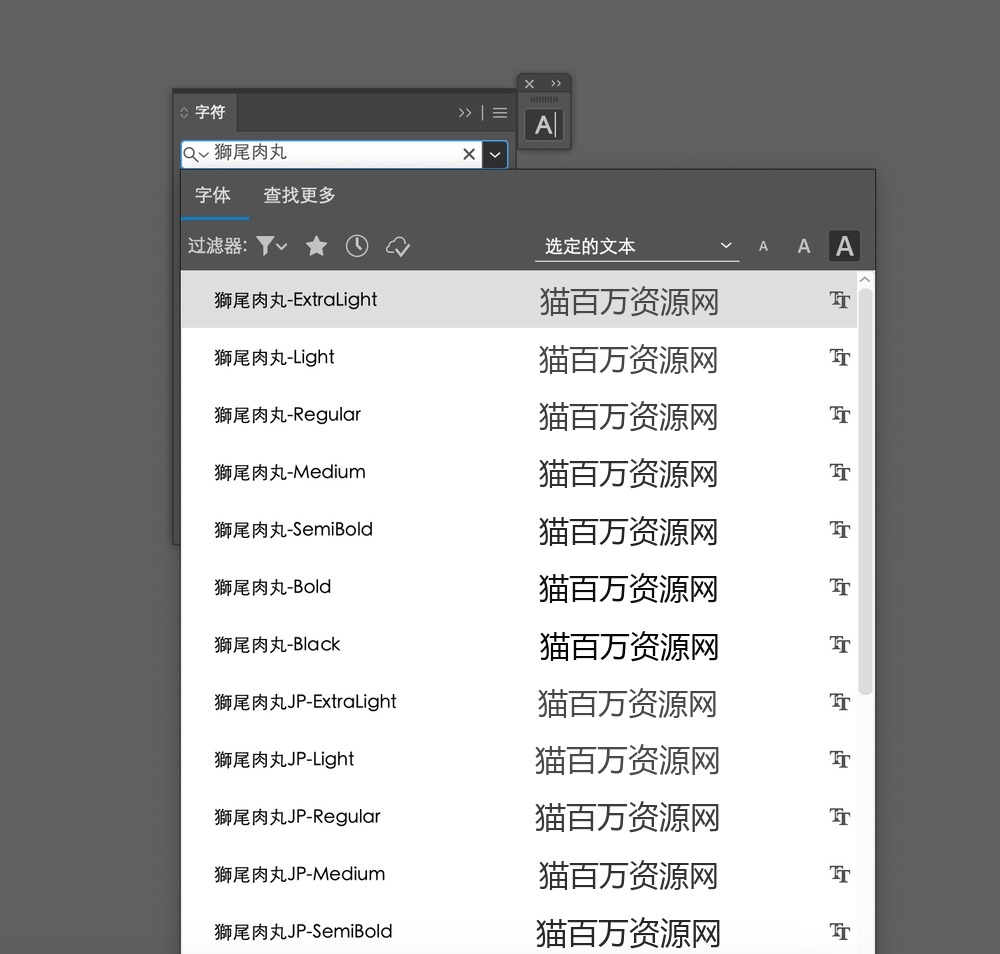Select 獅尾肉丸-Regular font
The height and width of the screenshot is (954, 1000).
(519, 415)
